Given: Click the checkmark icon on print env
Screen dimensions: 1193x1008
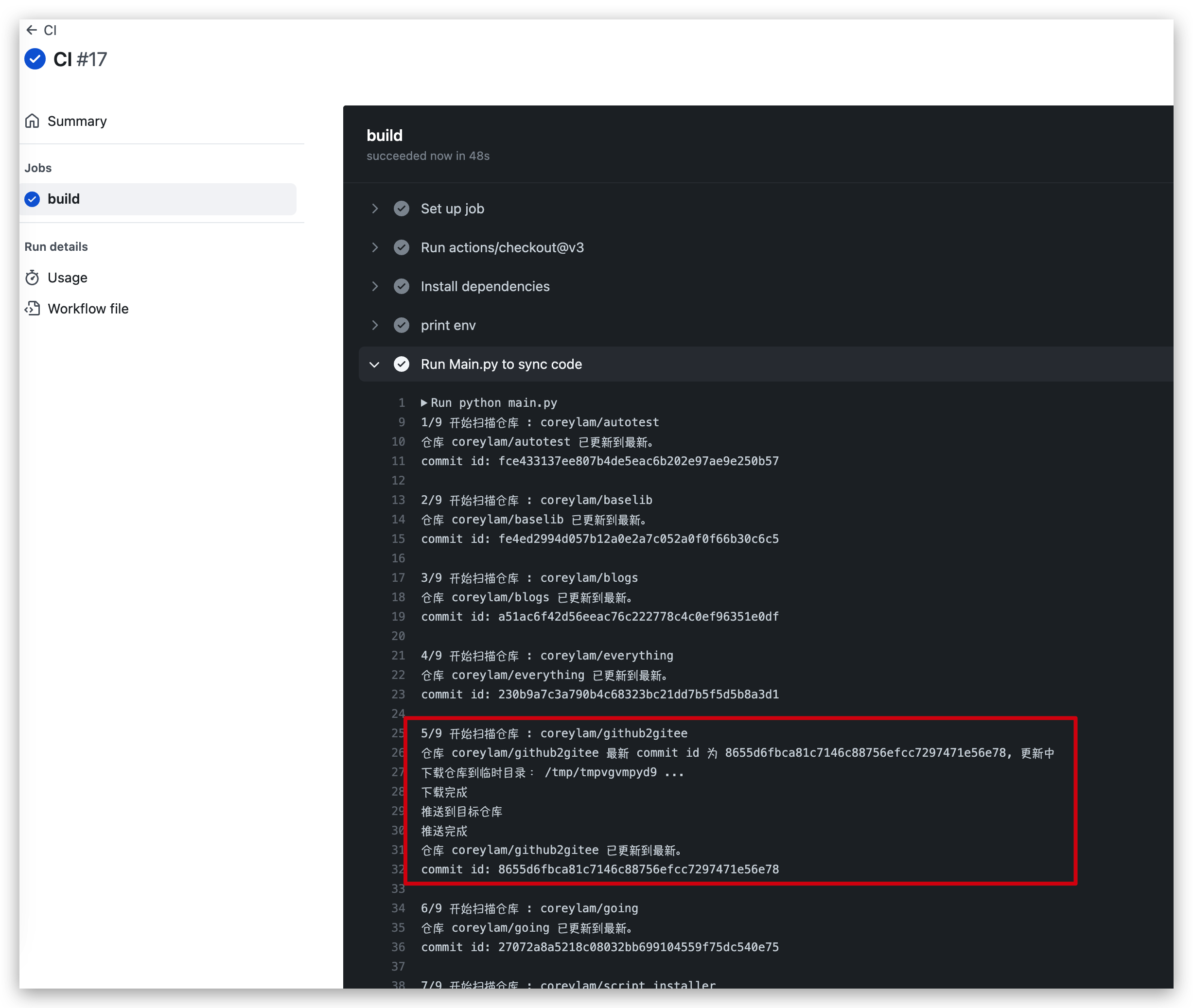Looking at the screenshot, I should (401, 325).
